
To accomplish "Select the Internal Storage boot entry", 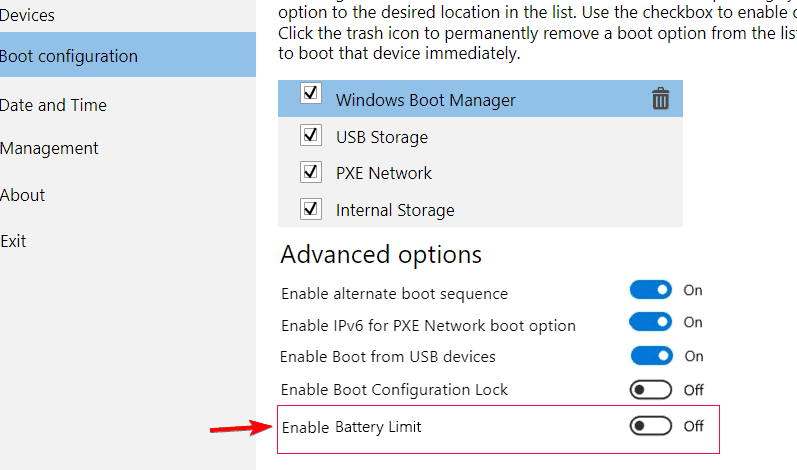I will pos(395,210).
